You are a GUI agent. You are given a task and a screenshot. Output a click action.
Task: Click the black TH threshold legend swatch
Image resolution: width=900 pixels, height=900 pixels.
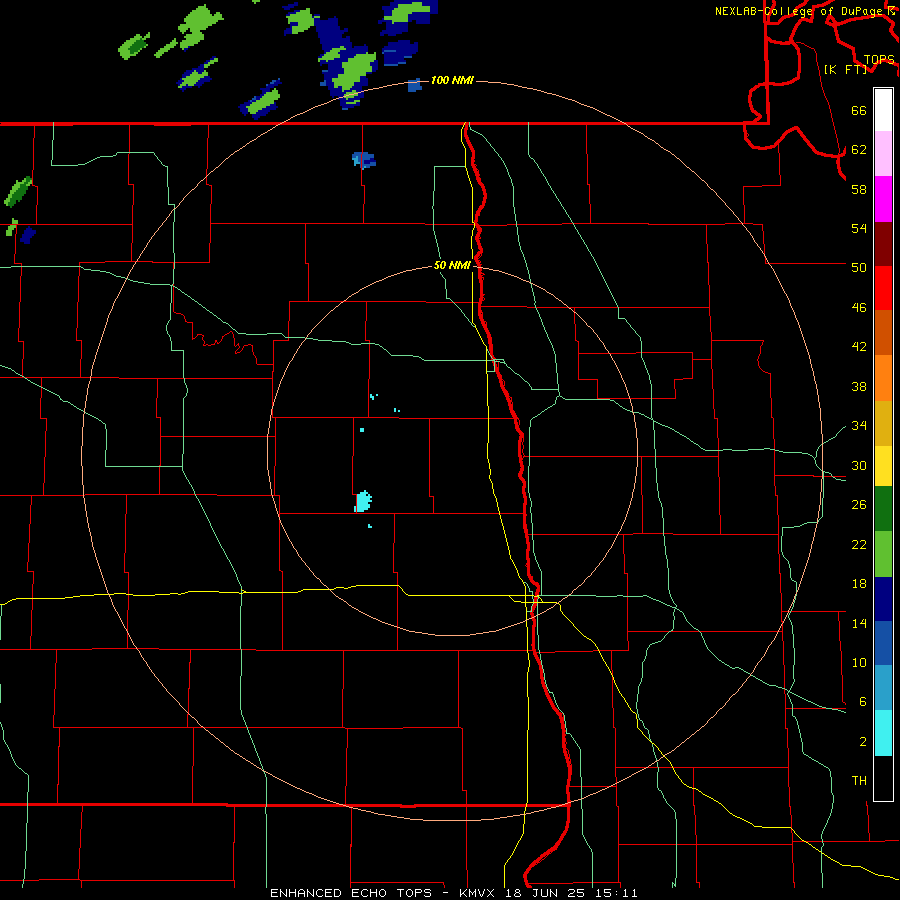tap(883, 778)
